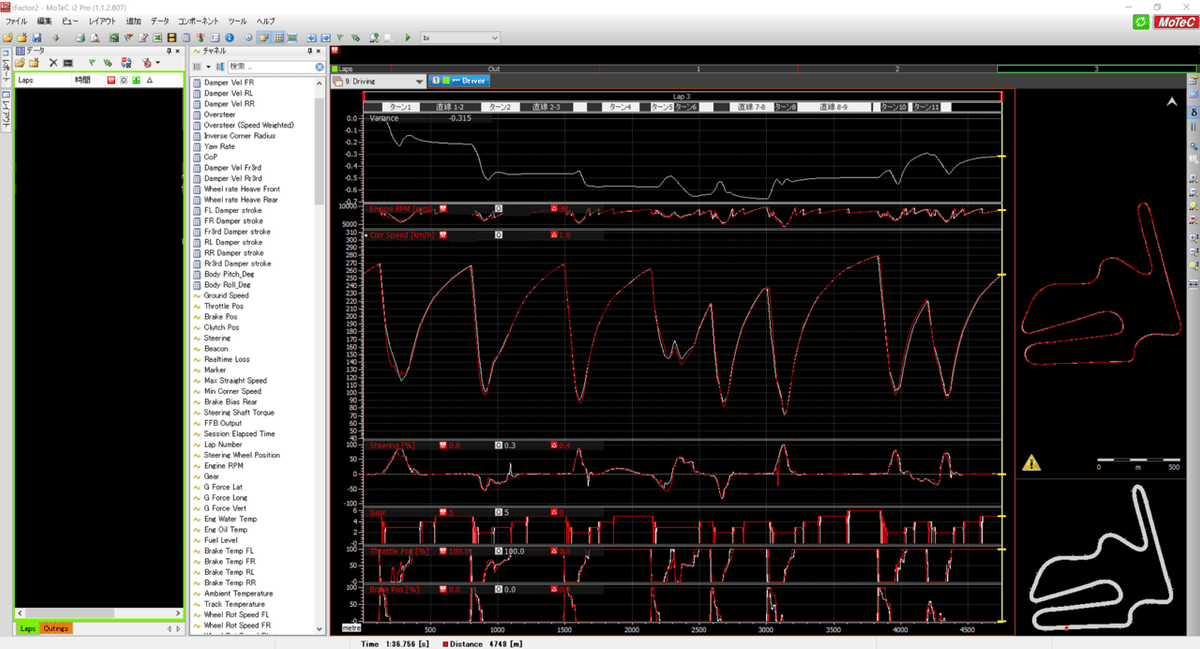
Task: Click the 直線 8-9 section label
Action: (x=834, y=106)
